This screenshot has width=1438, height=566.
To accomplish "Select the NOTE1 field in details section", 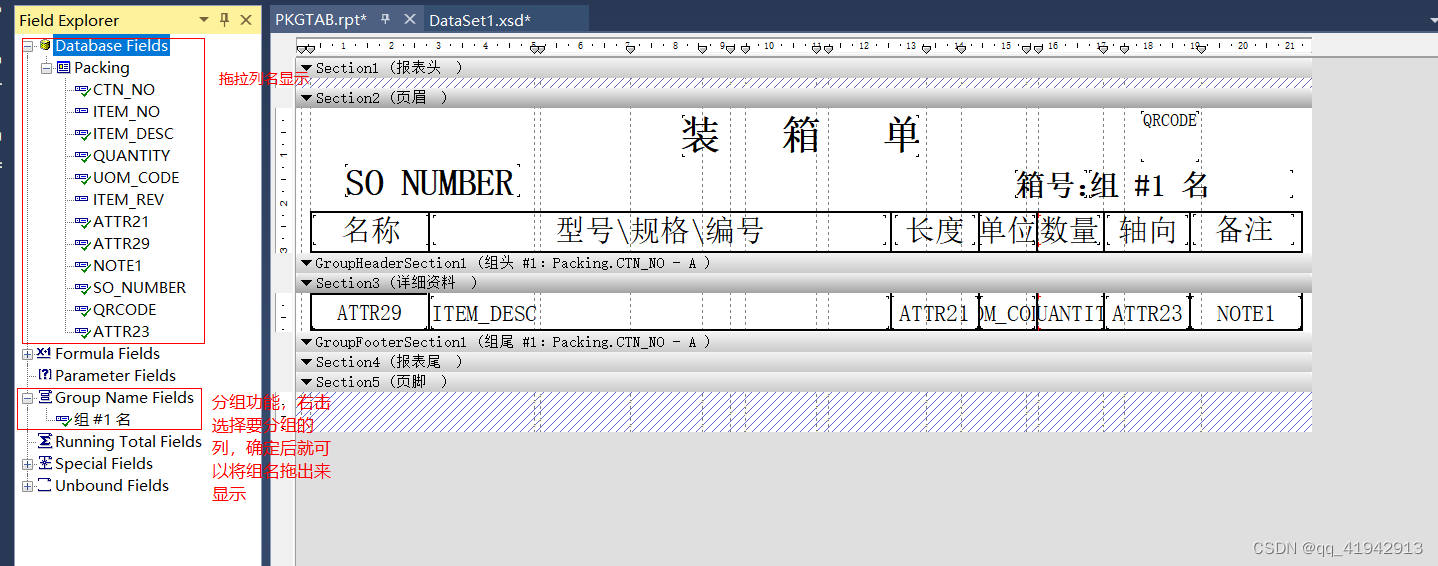I will pos(1246,312).
